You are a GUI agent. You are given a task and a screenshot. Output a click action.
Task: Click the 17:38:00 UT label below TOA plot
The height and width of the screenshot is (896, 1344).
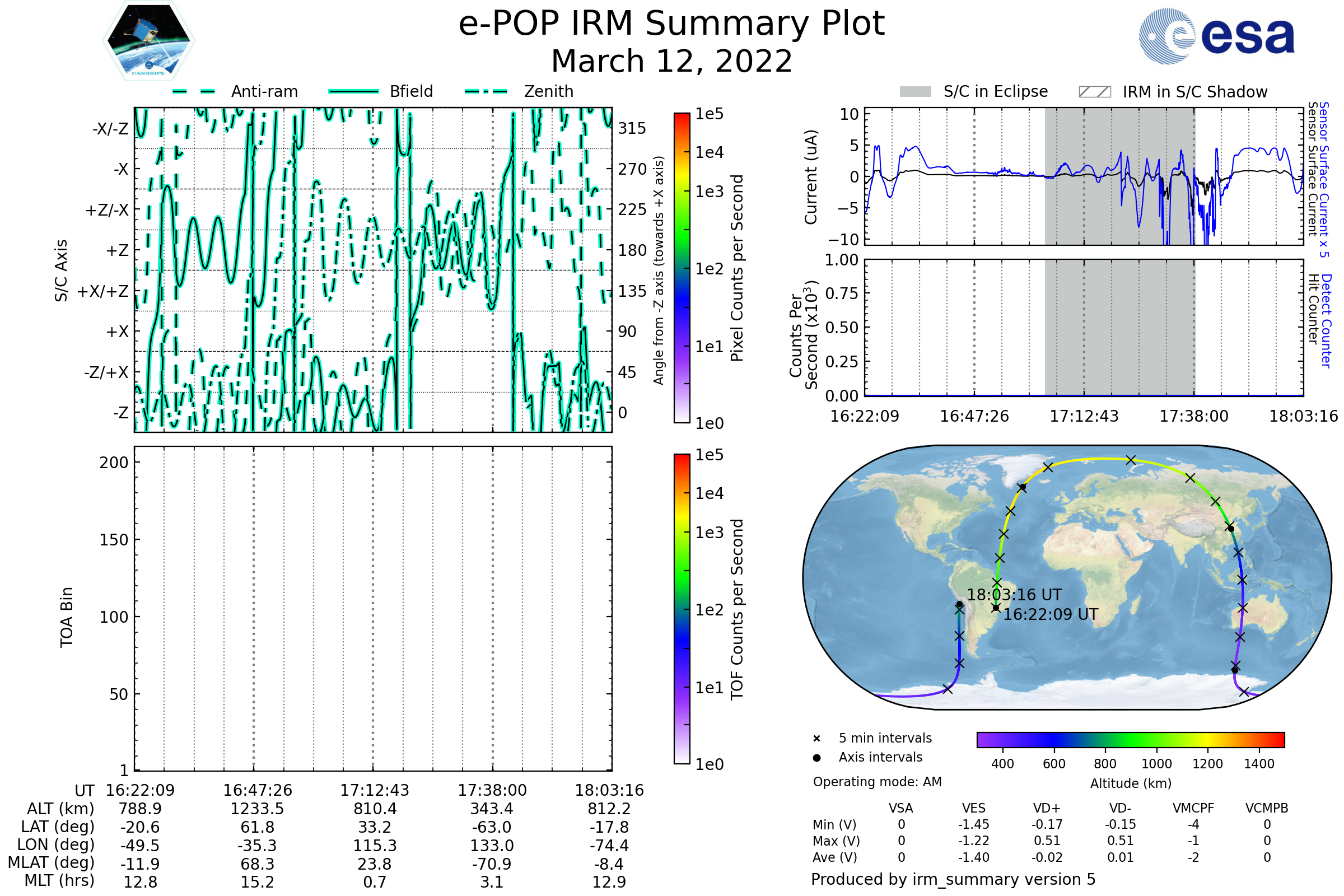[492, 790]
